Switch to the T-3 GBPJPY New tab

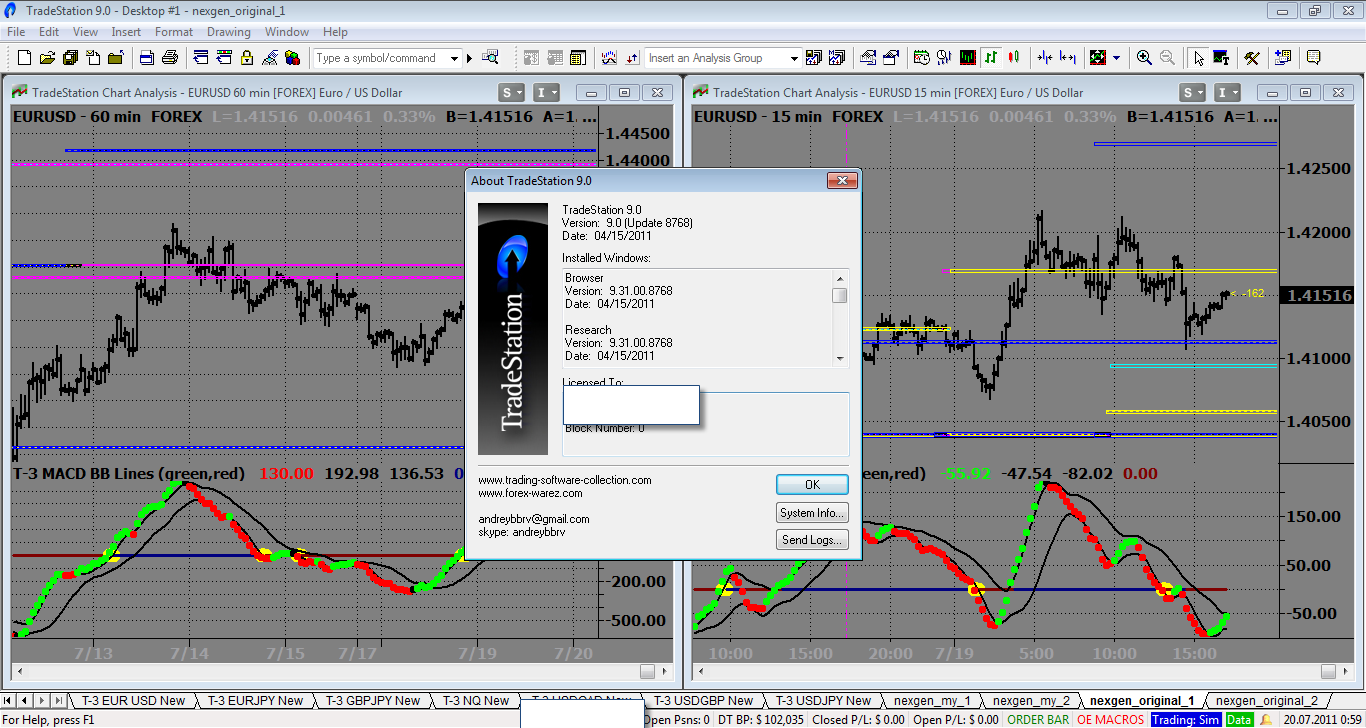pos(374,701)
